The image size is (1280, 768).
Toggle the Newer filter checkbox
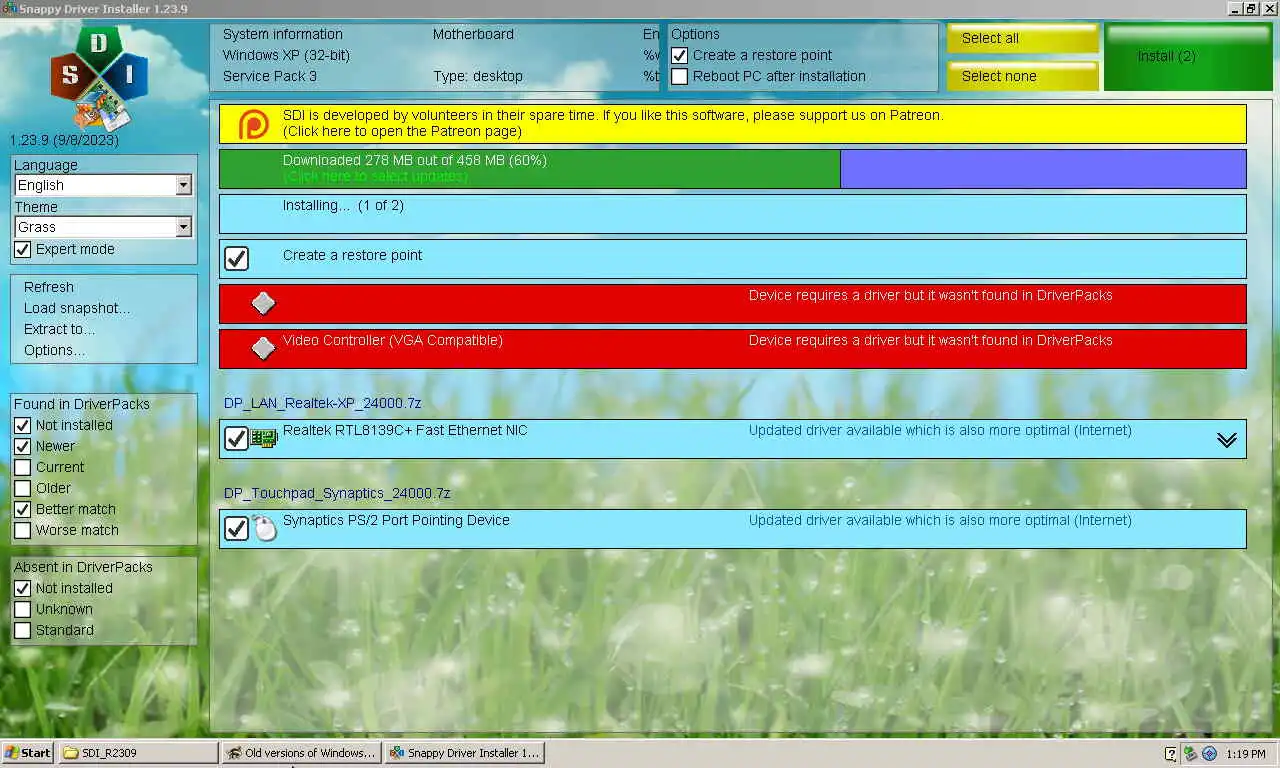[23, 447]
